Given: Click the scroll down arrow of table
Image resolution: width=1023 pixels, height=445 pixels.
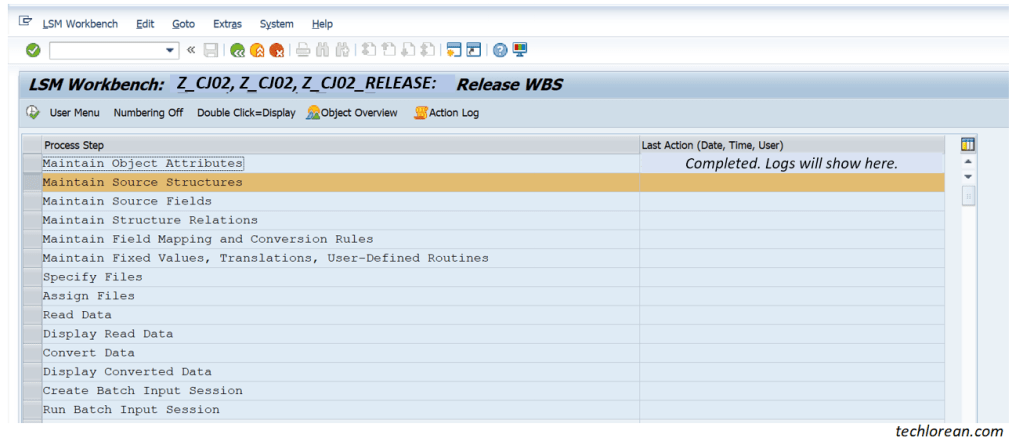Looking at the screenshot, I should pyautogui.click(x=968, y=177).
